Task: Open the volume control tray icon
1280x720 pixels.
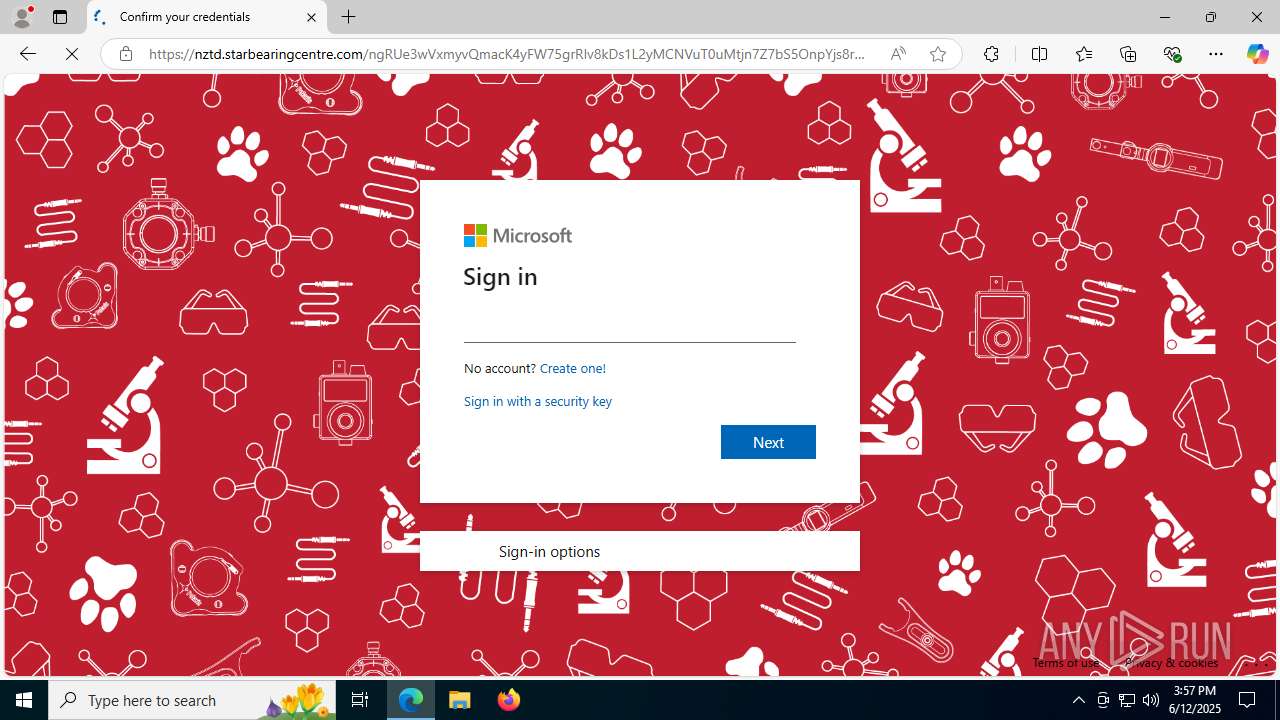Action: coord(1151,700)
